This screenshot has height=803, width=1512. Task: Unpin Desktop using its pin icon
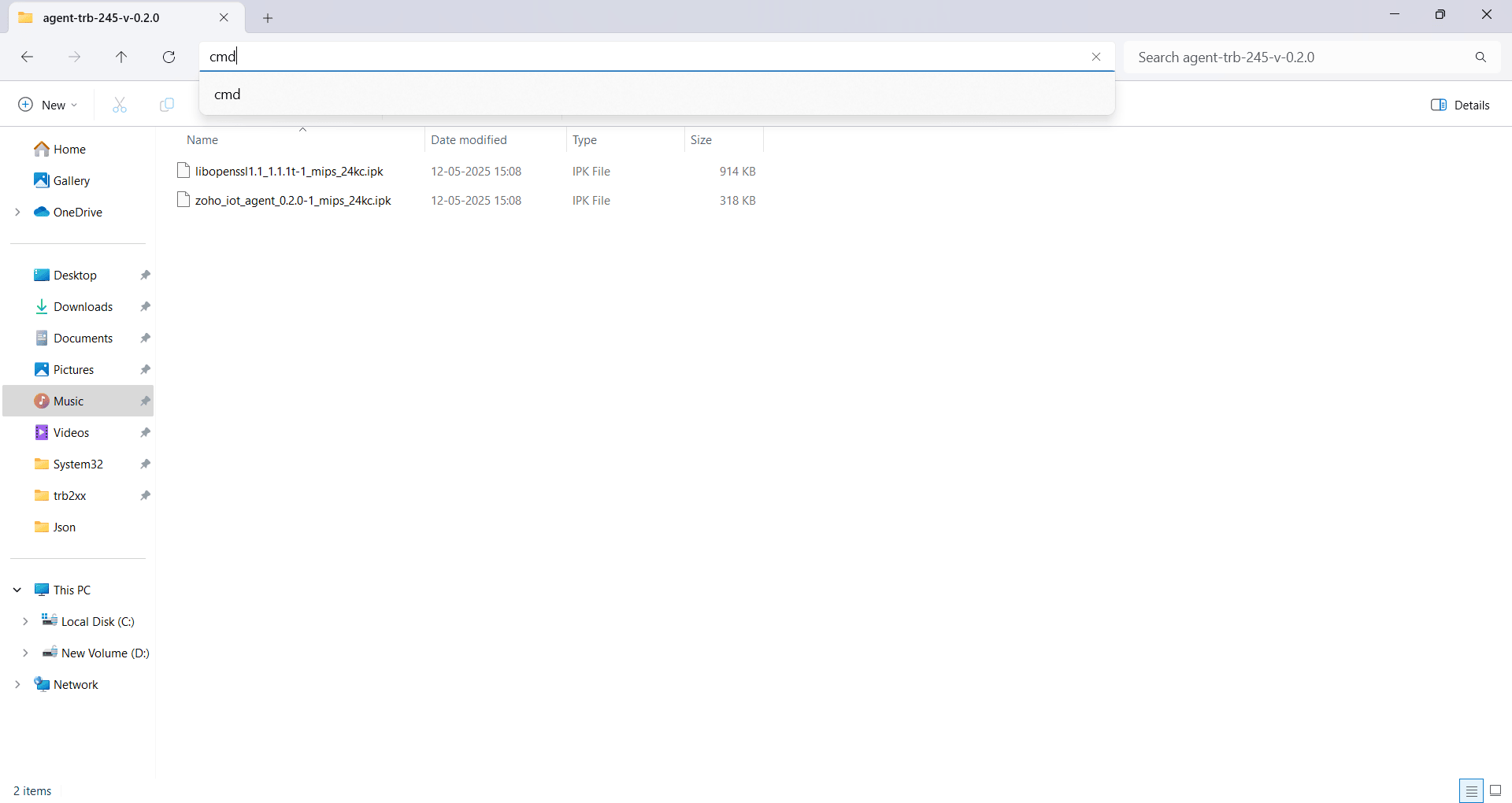(x=145, y=275)
